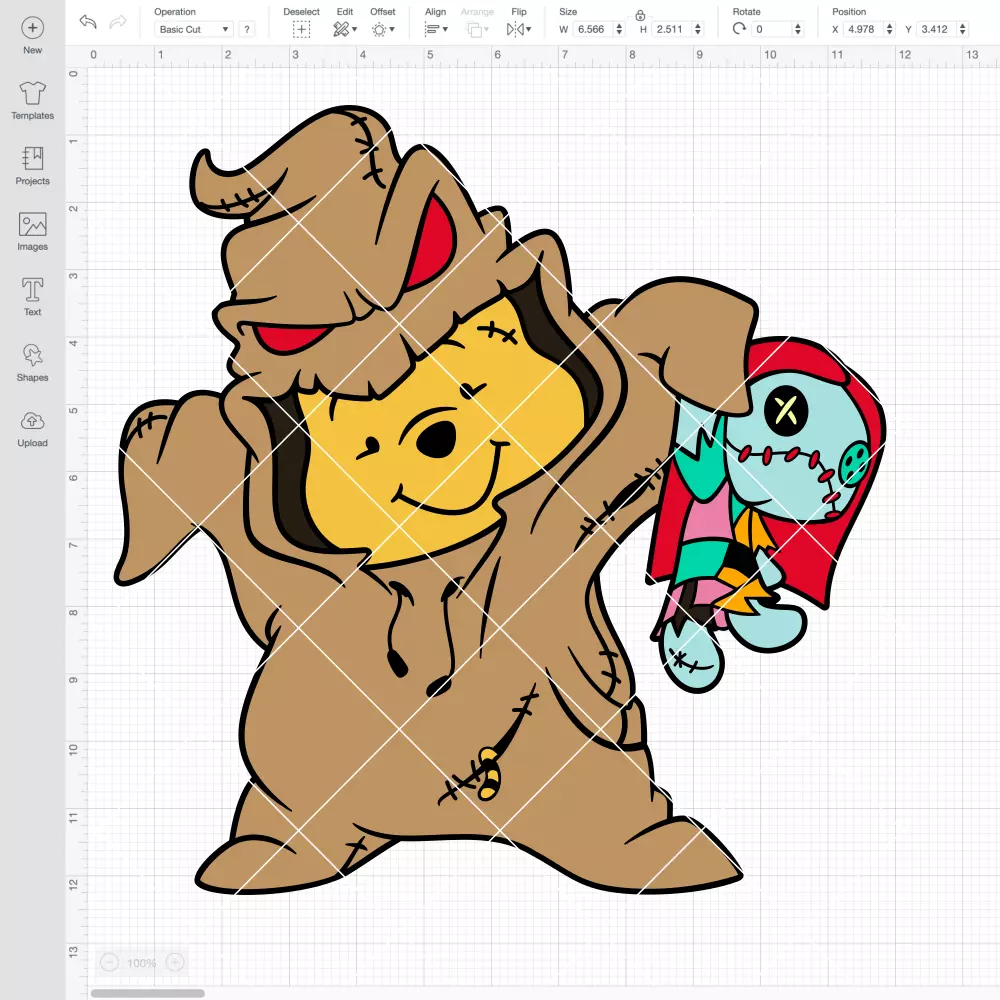Viewport: 1000px width, 1000px height.
Task: Adjust the Height stepper arrows
Action: click(x=698, y=29)
